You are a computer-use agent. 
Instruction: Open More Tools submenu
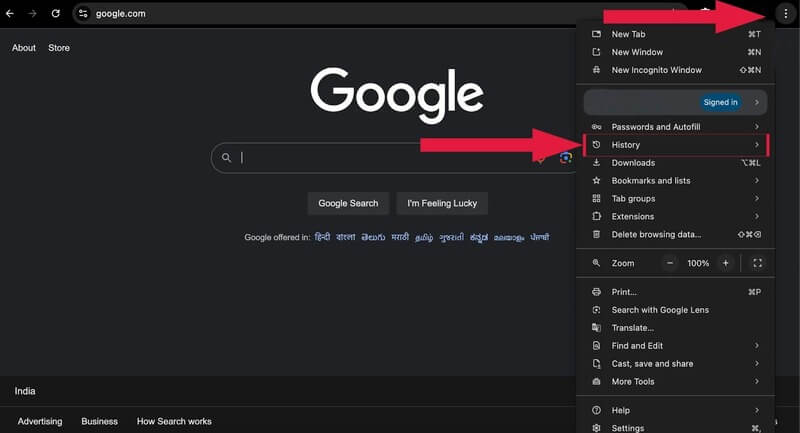point(676,381)
